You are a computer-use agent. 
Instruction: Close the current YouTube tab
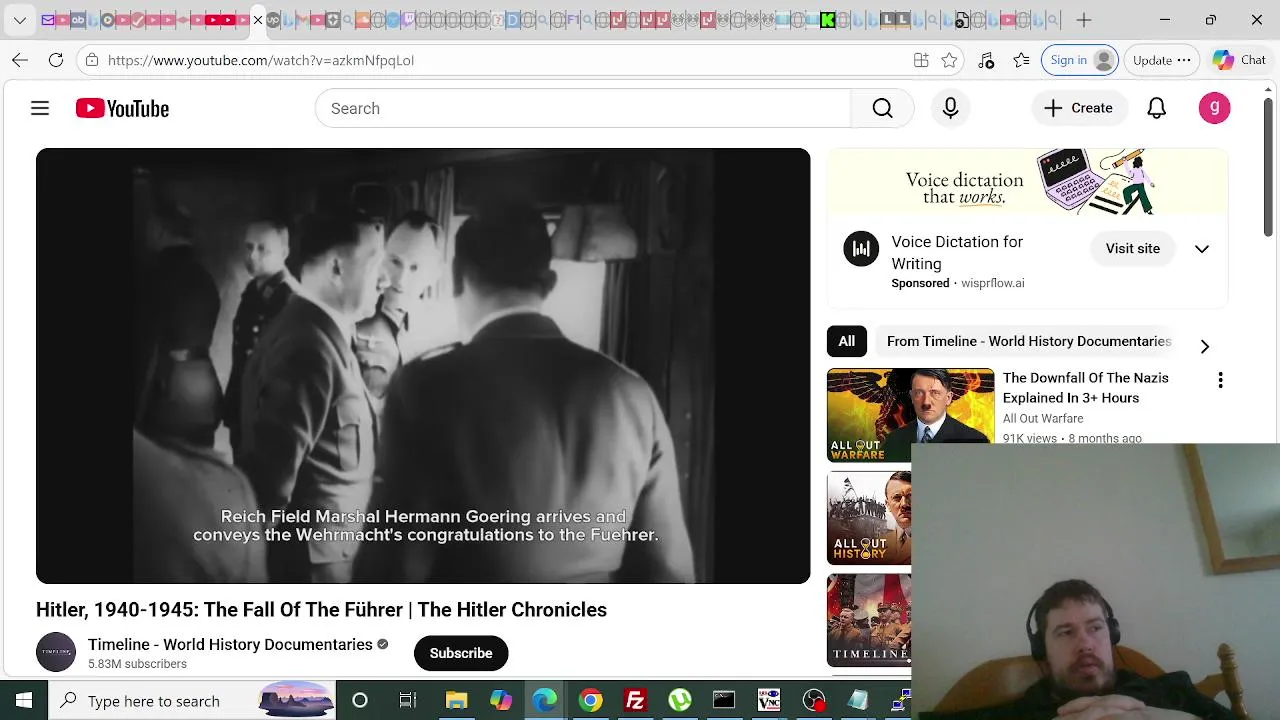pyautogui.click(x=258, y=20)
